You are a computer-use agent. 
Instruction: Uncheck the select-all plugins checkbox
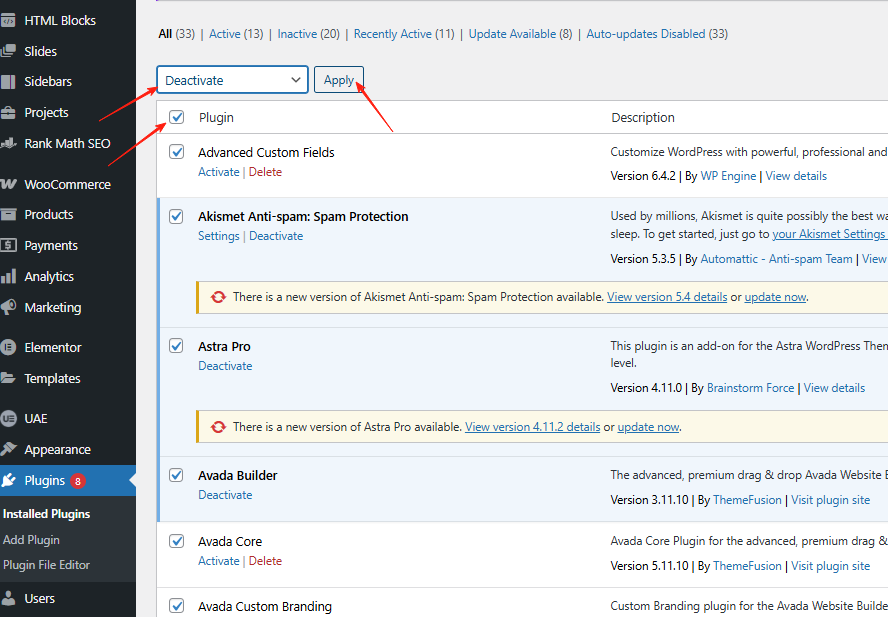point(176,117)
